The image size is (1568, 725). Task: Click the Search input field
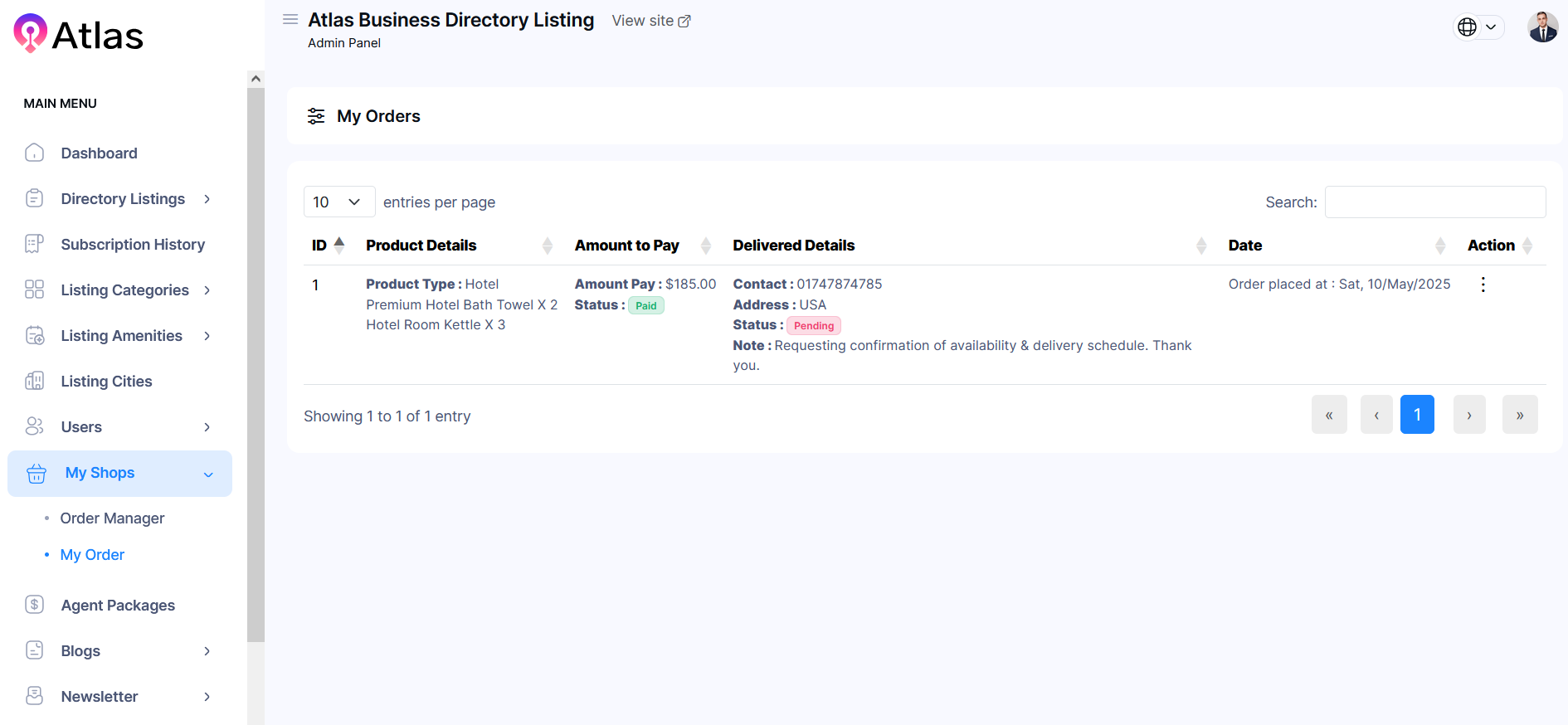(x=1434, y=202)
